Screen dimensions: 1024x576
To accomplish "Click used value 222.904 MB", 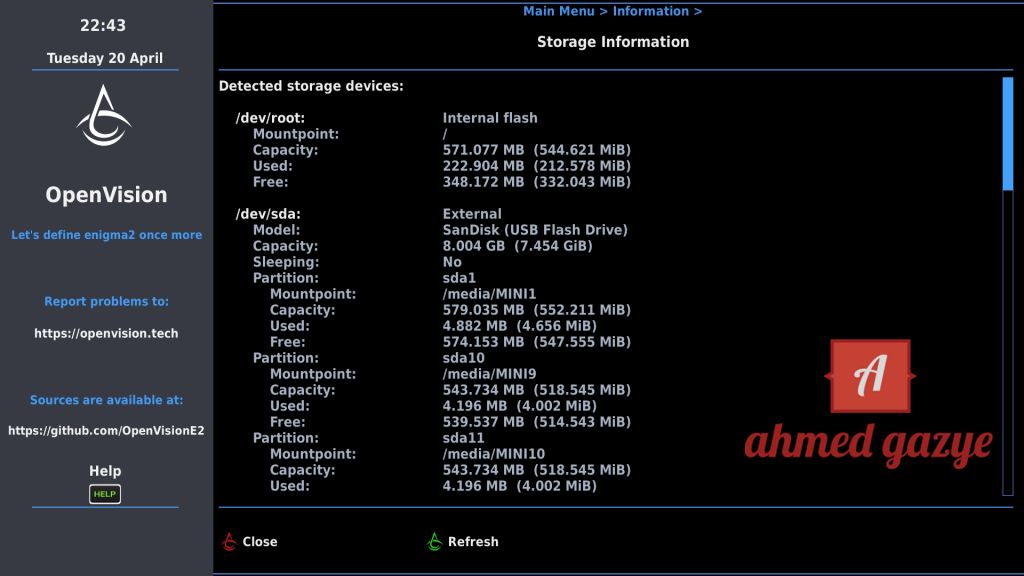I will tap(483, 166).
